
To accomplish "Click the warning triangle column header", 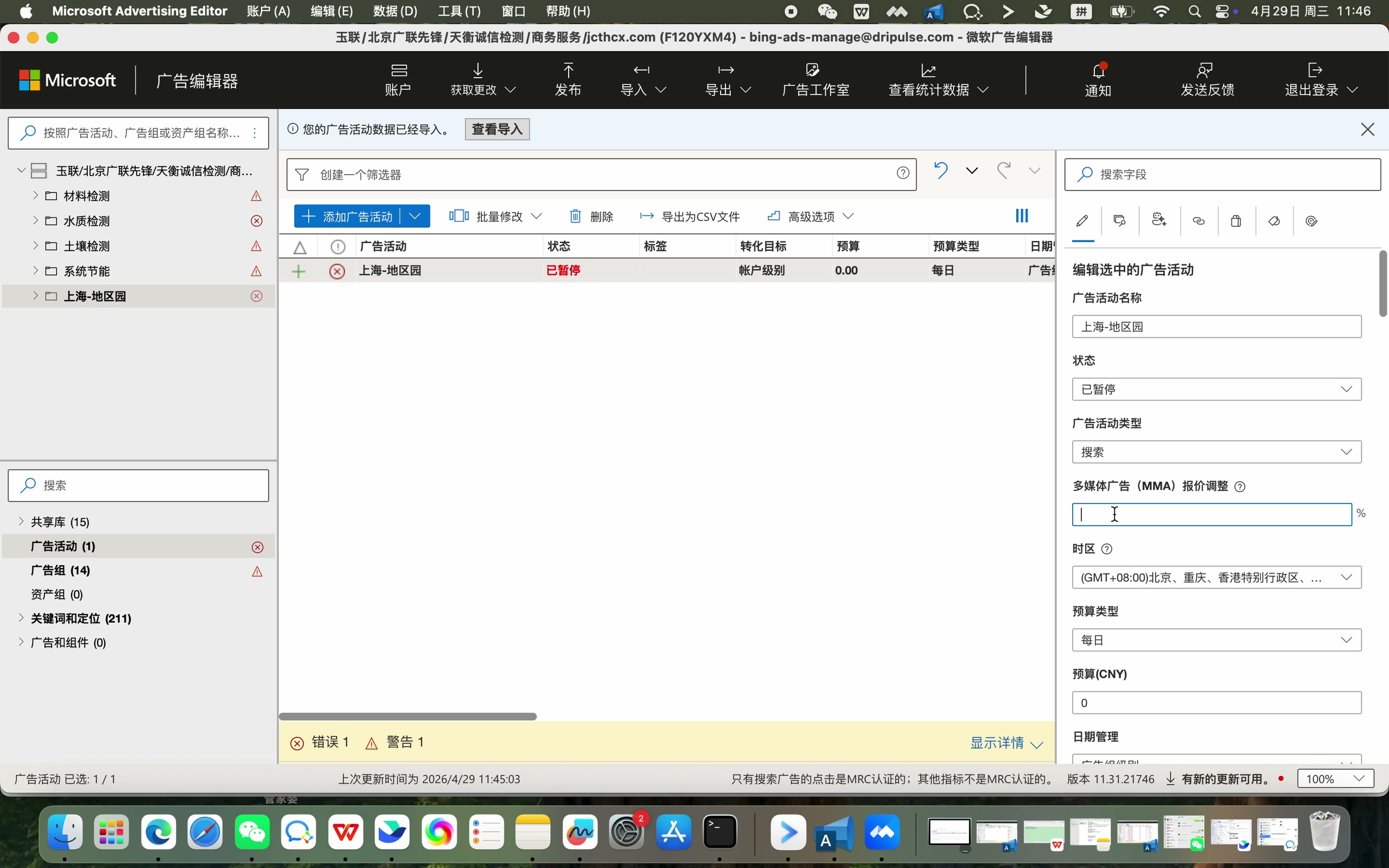I will 300,247.
